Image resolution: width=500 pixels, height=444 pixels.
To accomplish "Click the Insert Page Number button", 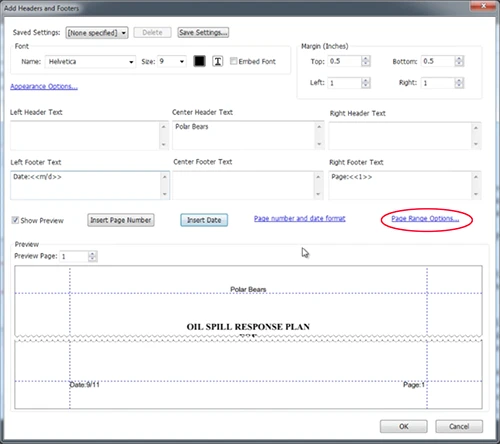I will [x=121, y=220].
